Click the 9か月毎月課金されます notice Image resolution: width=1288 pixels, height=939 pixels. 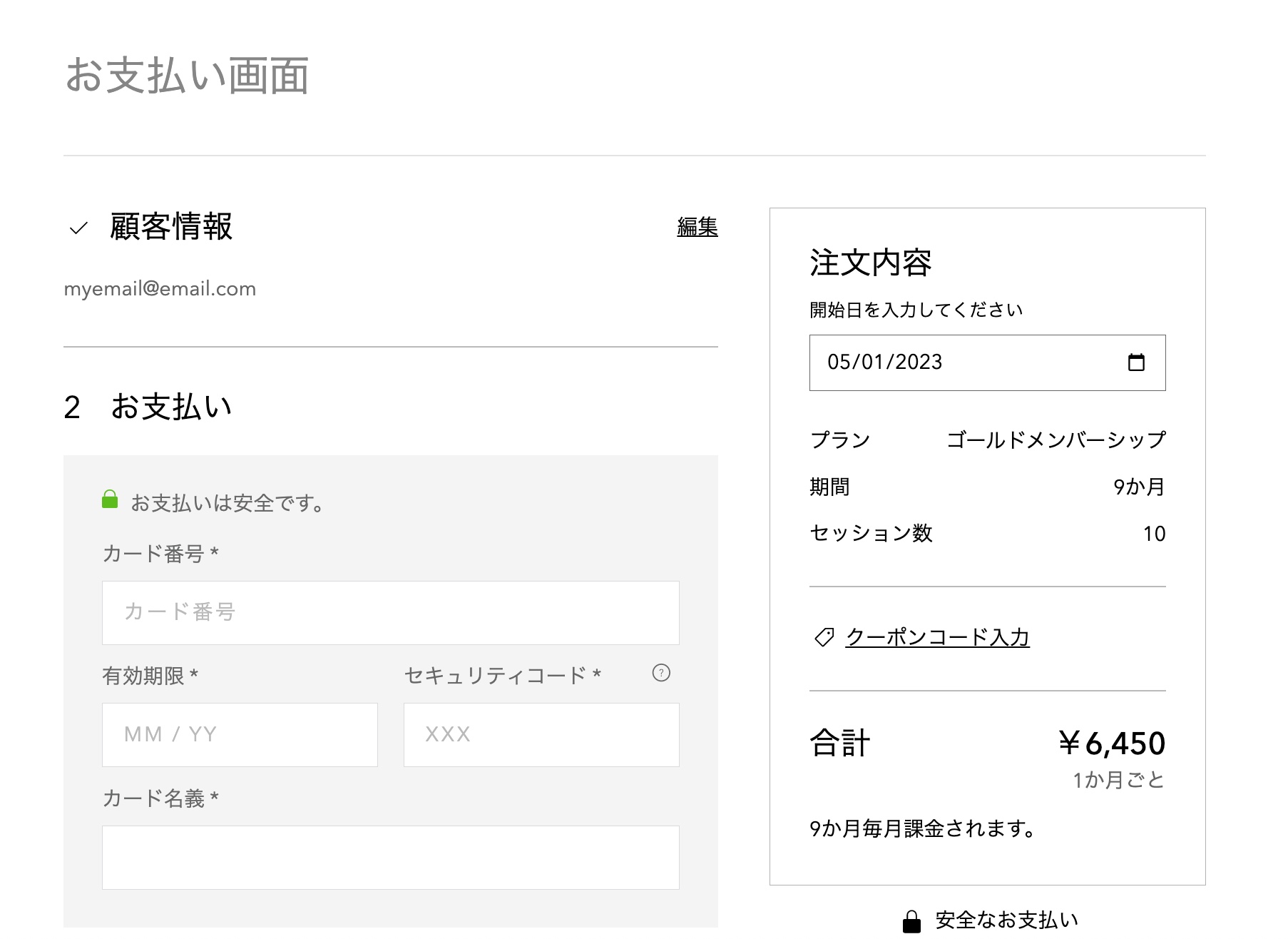922,829
